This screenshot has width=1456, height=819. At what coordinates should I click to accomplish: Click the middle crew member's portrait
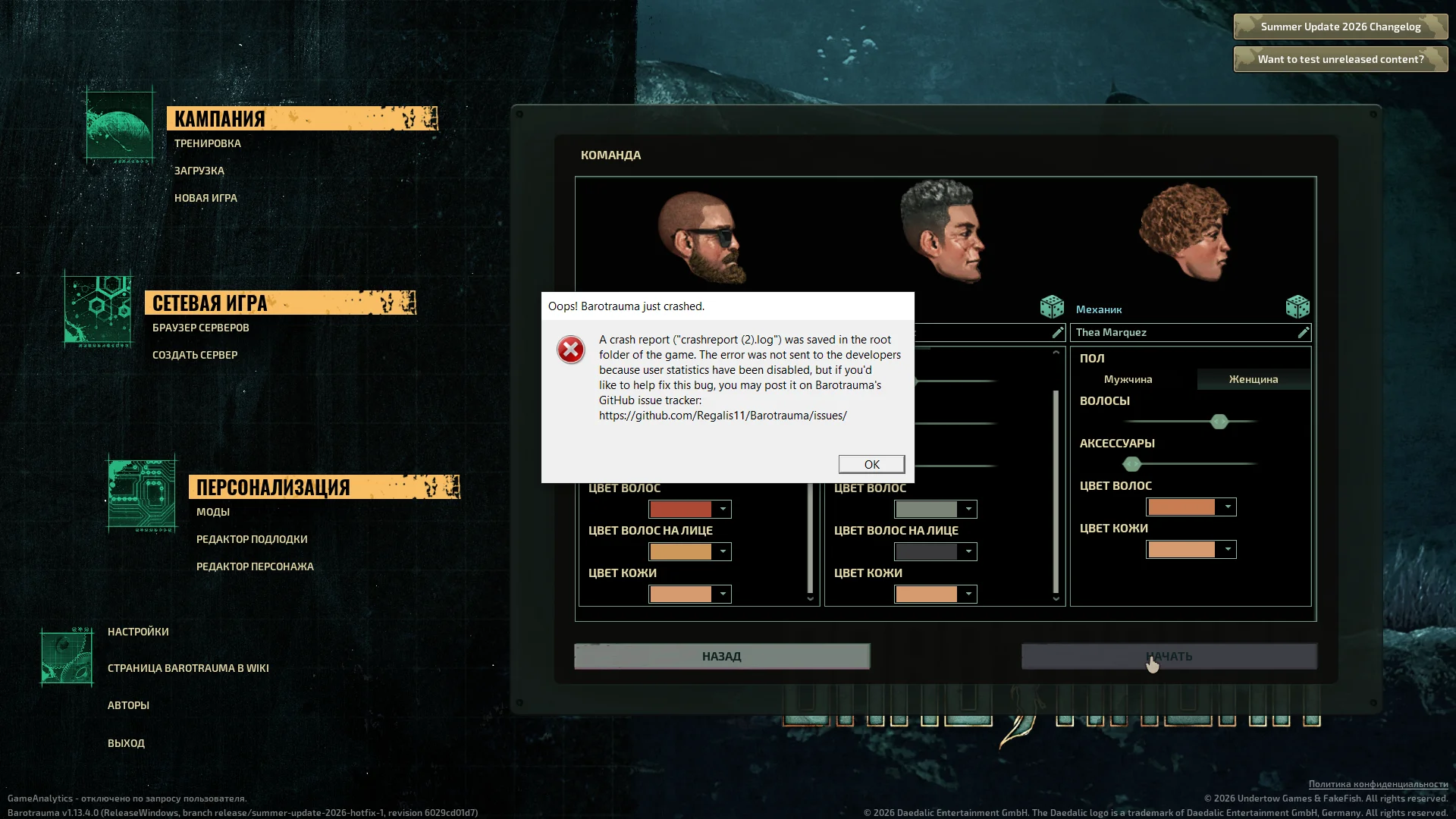pos(943,231)
